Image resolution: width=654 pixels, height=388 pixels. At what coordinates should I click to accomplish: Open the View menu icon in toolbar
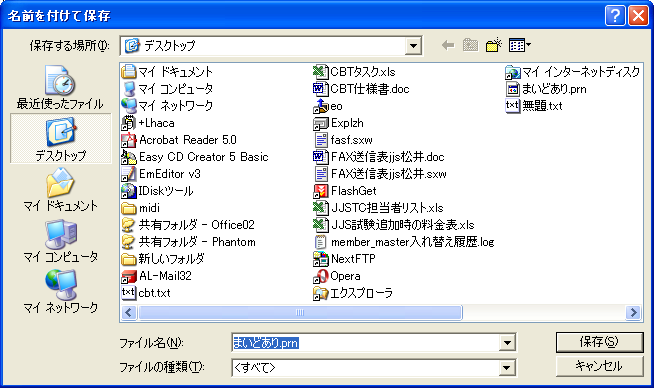[x=520, y=45]
